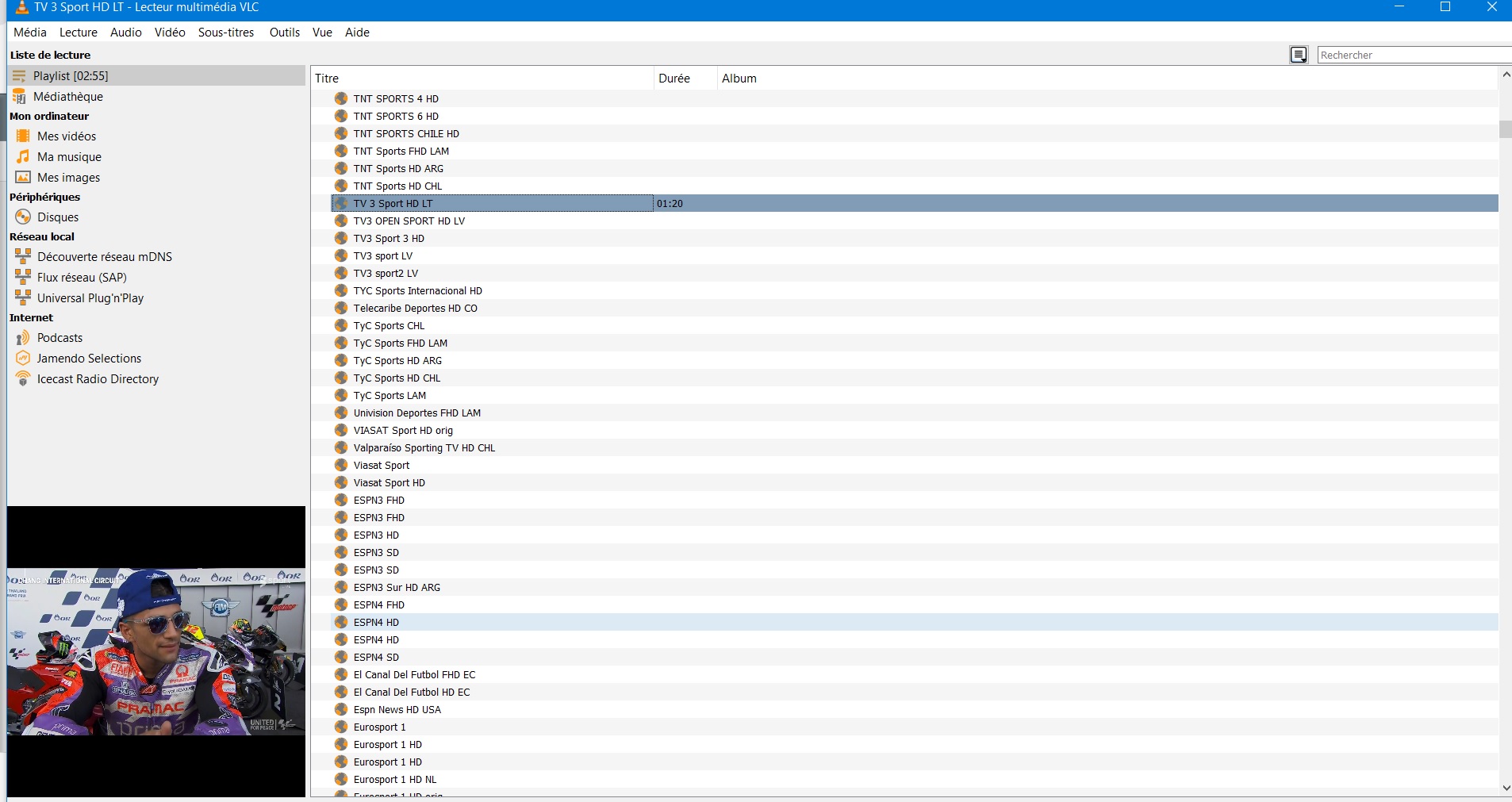Select the TV3 OPEN SPORT HD LV row
The height and width of the screenshot is (802, 1512).
point(915,221)
